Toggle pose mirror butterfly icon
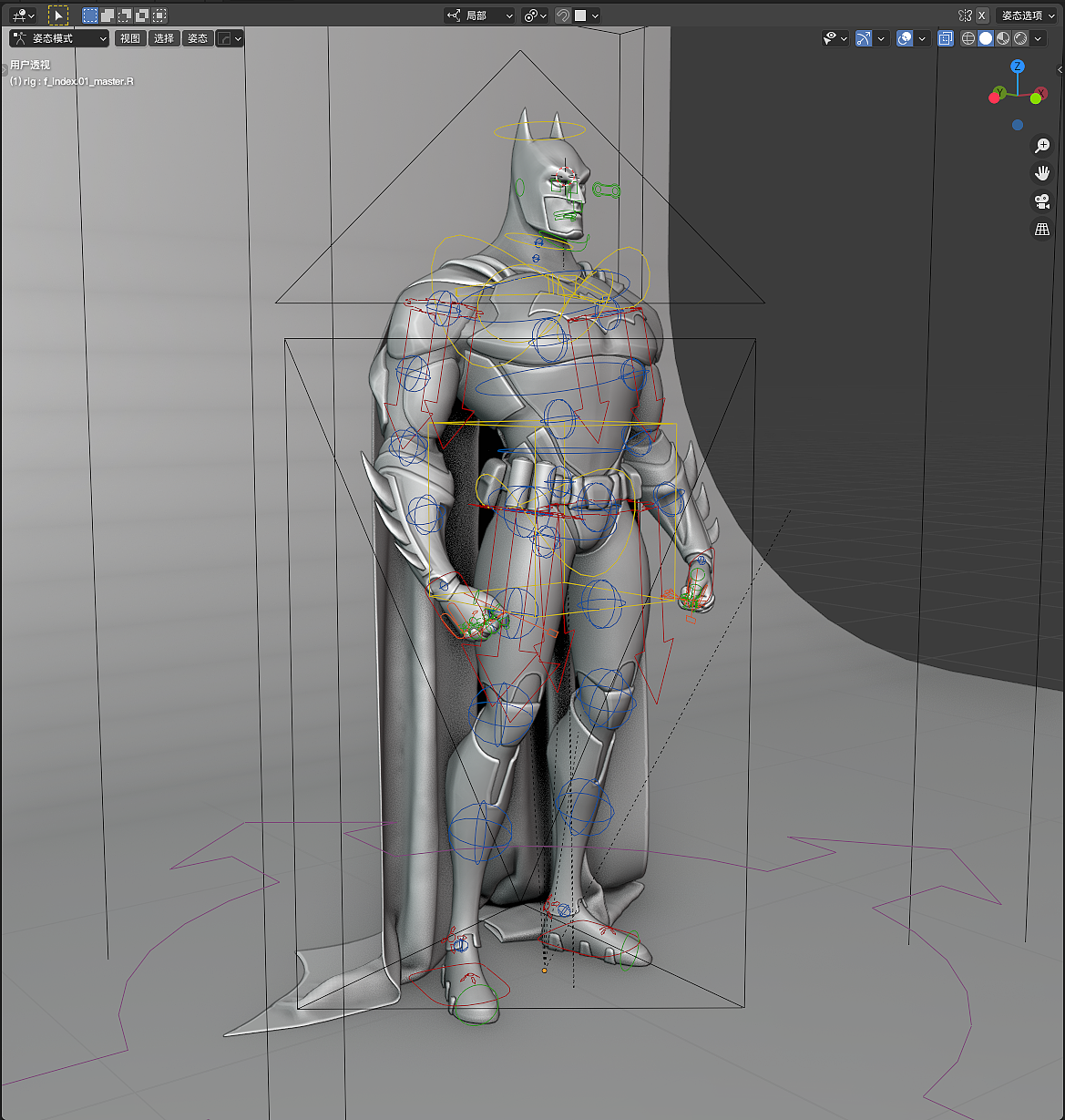1065x1120 pixels. 966,15
